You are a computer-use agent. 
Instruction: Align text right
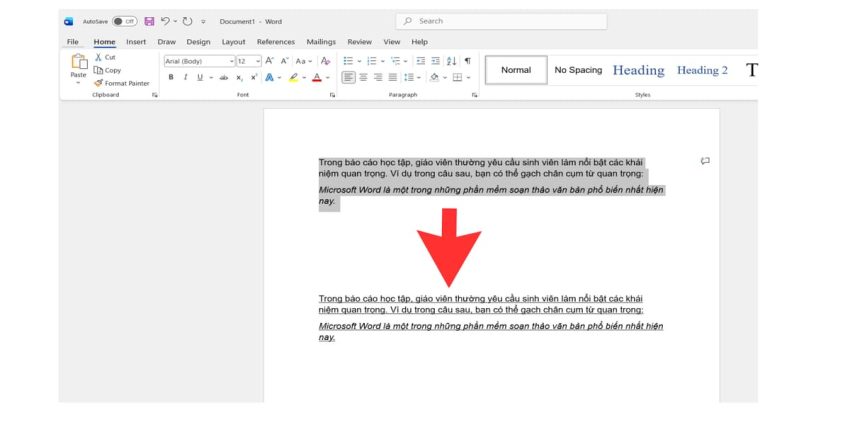tap(378, 78)
